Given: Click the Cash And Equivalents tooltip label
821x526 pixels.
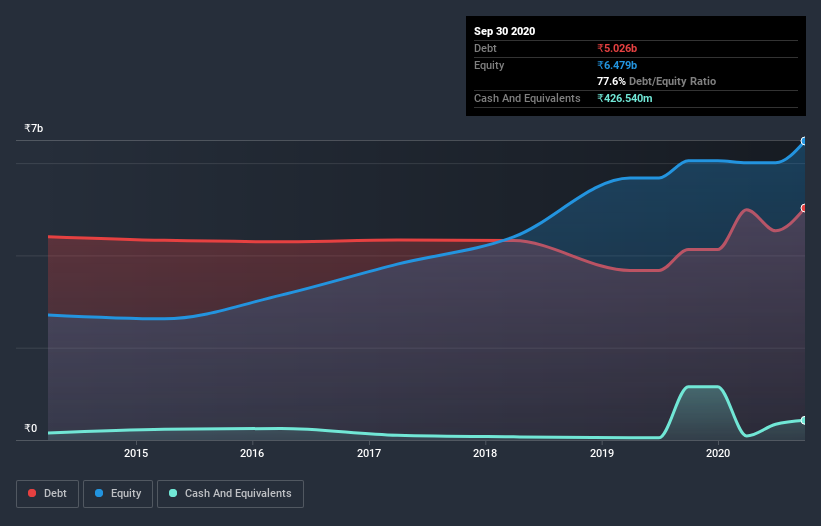Looking at the screenshot, I should coord(527,98).
